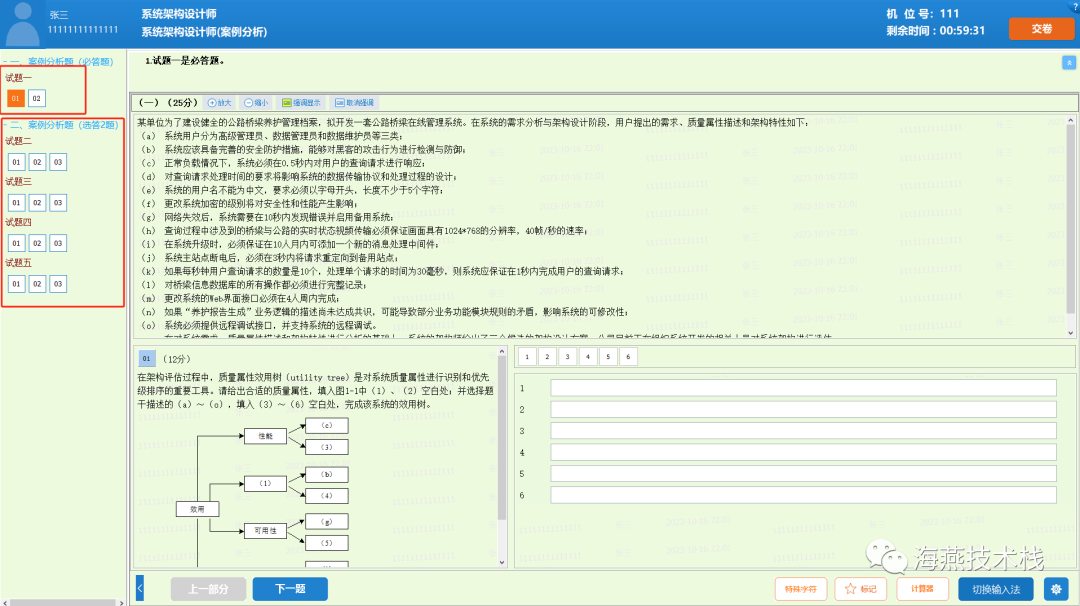Select question 03 under 试题三
Screen dimensions: 1080x606
pos(58,203)
